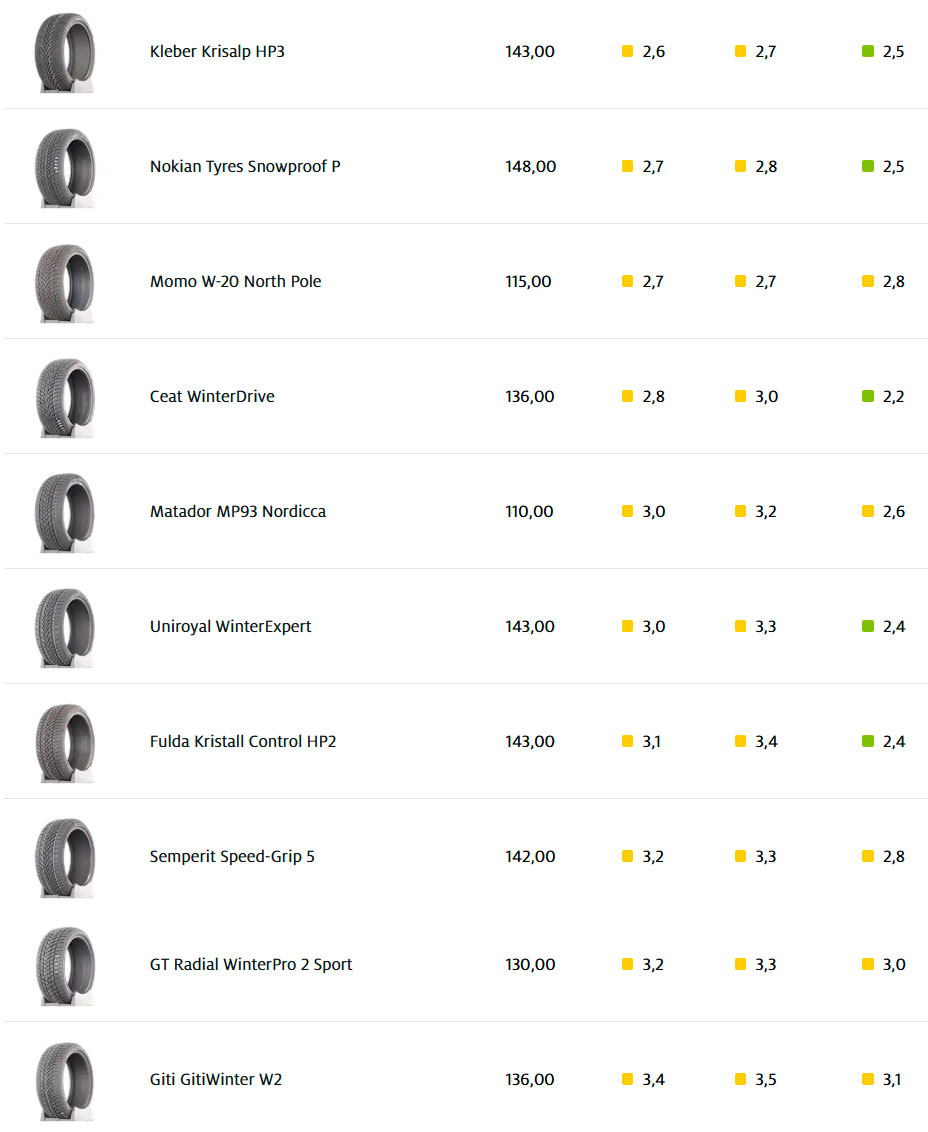This screenshot has height=1132, width=928.
Task: Click the Kleber Krisalp HP3 tire image
Action: (65, 52)
